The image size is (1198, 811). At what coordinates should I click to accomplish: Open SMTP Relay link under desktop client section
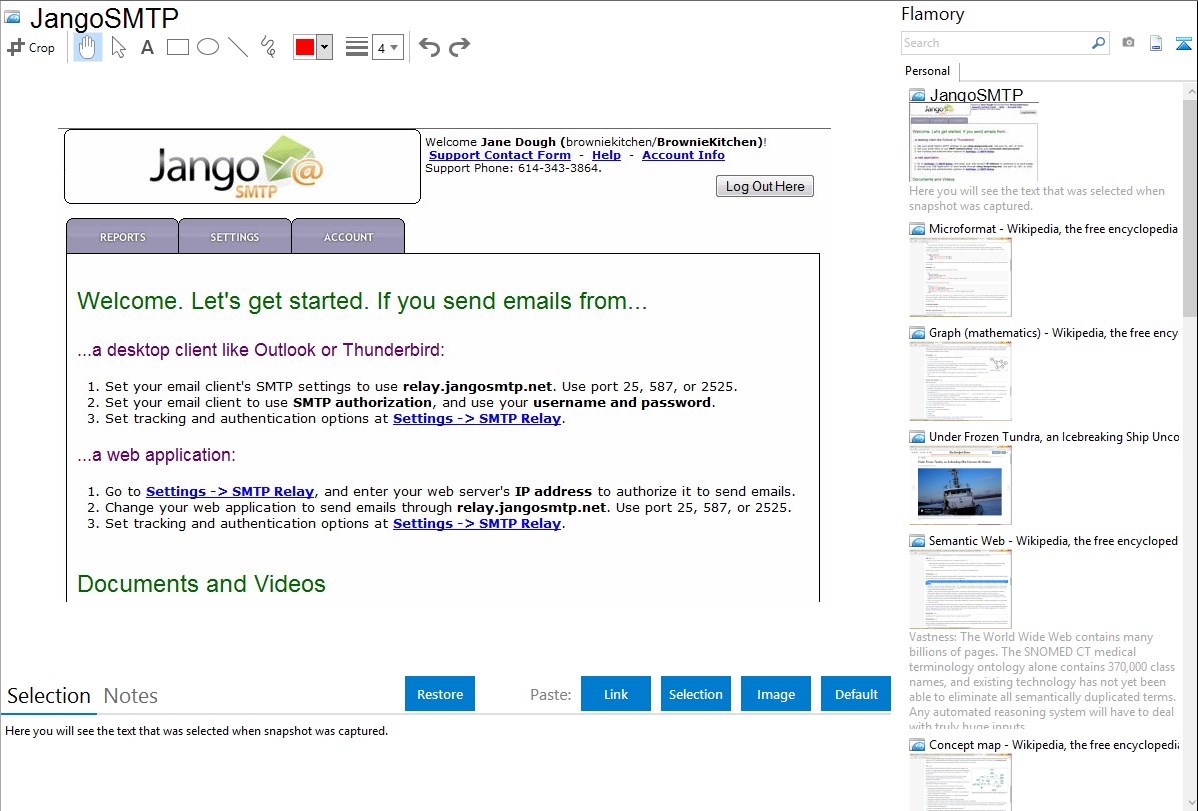point(477,419)
